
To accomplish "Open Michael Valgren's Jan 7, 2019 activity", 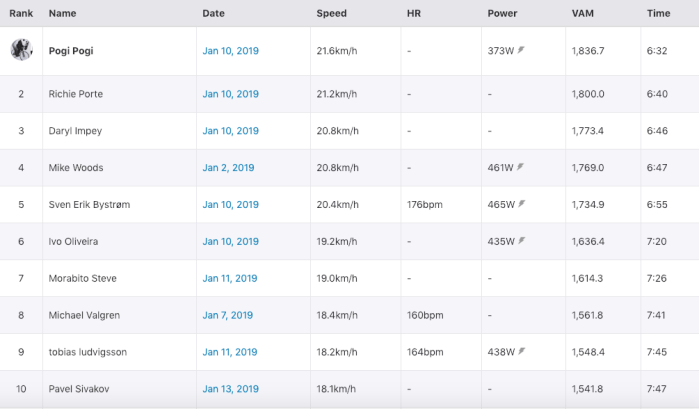I will point(228,315).
